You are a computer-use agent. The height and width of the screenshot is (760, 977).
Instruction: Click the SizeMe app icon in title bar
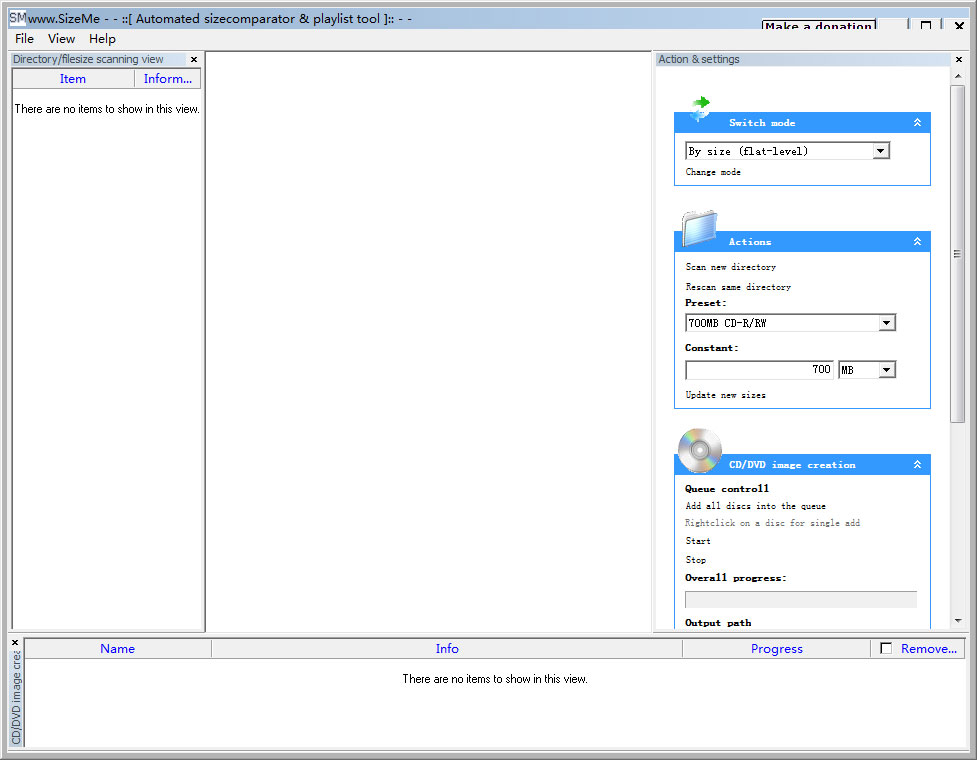(17, 17)
